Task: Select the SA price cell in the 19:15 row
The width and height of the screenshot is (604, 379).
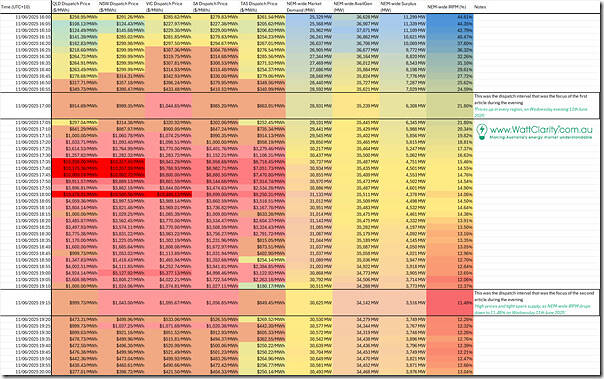Action: [215, 303]
